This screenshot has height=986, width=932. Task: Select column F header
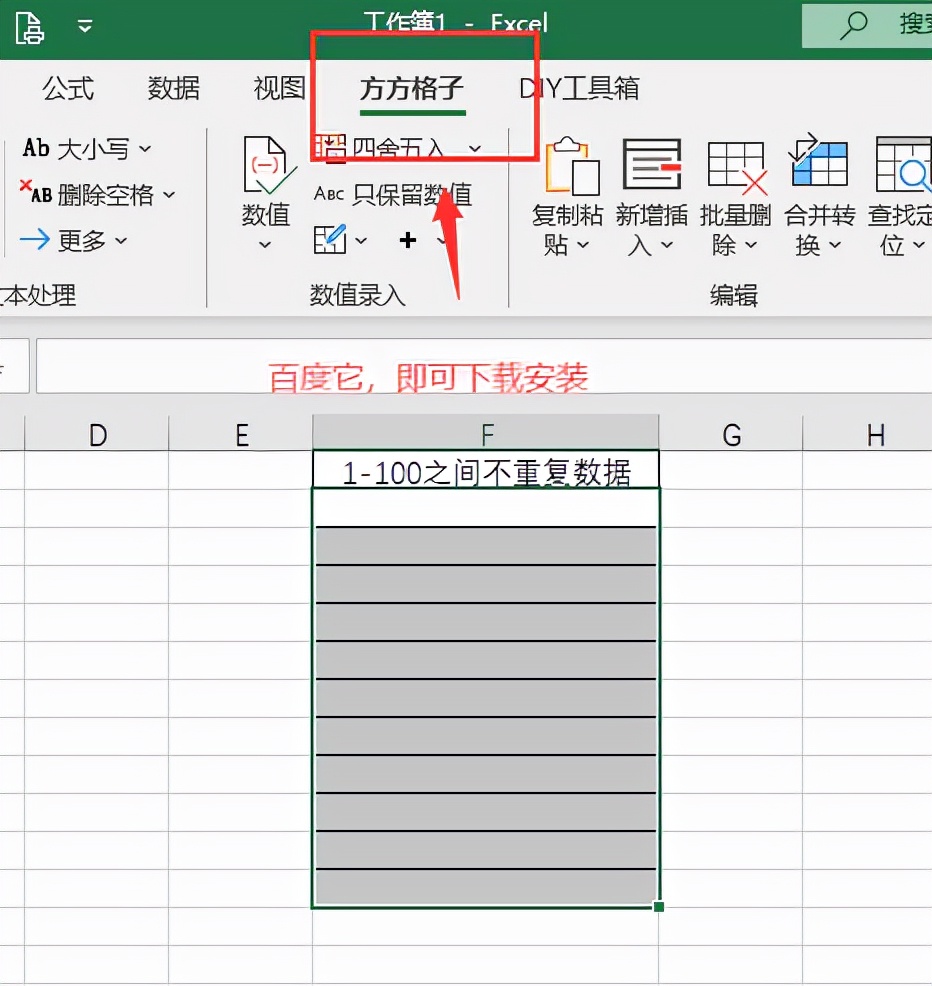coord(486,434)
